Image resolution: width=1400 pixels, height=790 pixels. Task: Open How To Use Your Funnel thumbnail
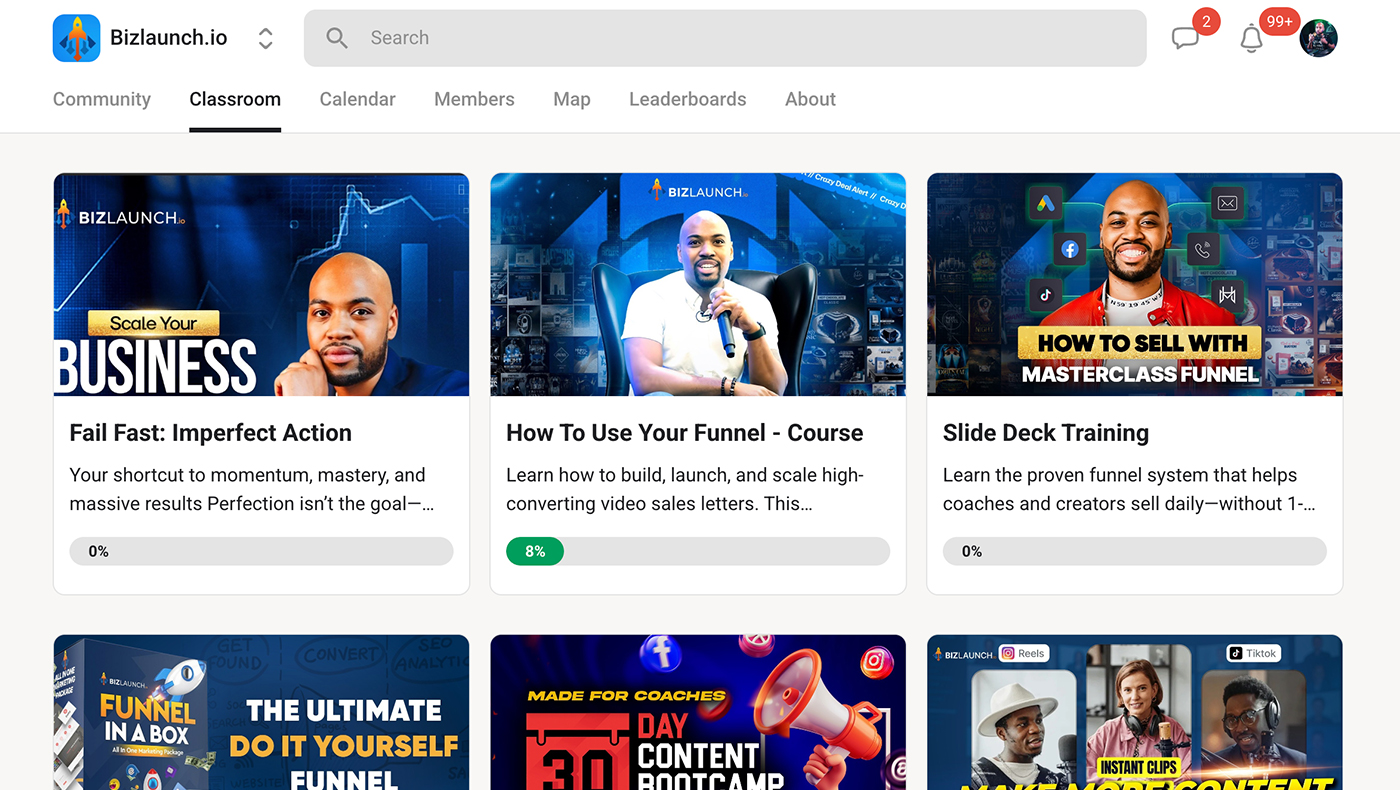(698, 285)
